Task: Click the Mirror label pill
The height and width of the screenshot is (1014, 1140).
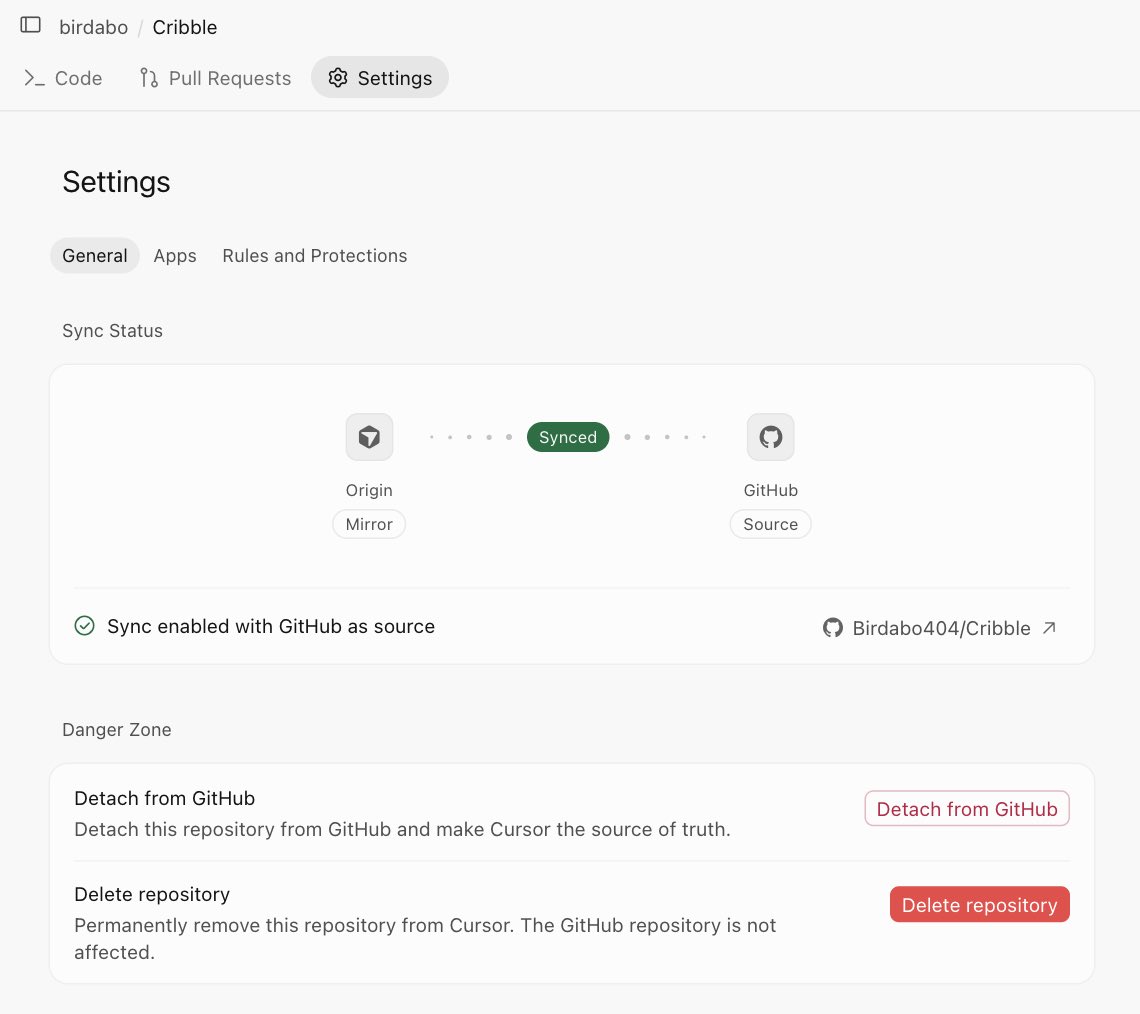Action: pos(369,524)
